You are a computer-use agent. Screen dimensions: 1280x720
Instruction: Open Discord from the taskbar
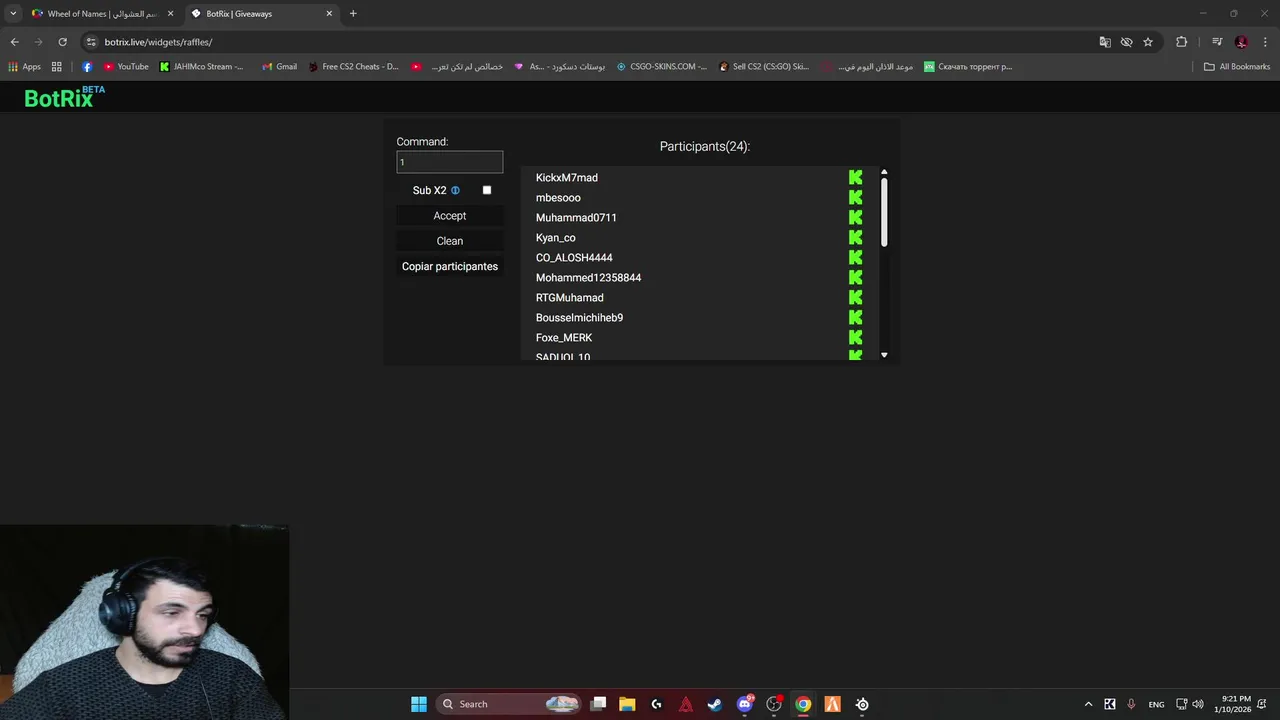(x=744, y=704)
